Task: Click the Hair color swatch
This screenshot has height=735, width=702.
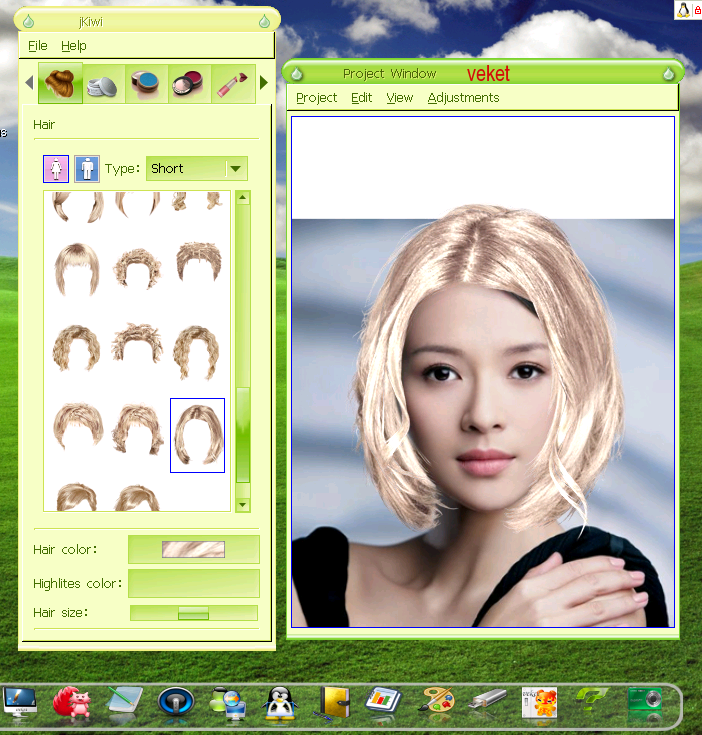Action: 194,549
